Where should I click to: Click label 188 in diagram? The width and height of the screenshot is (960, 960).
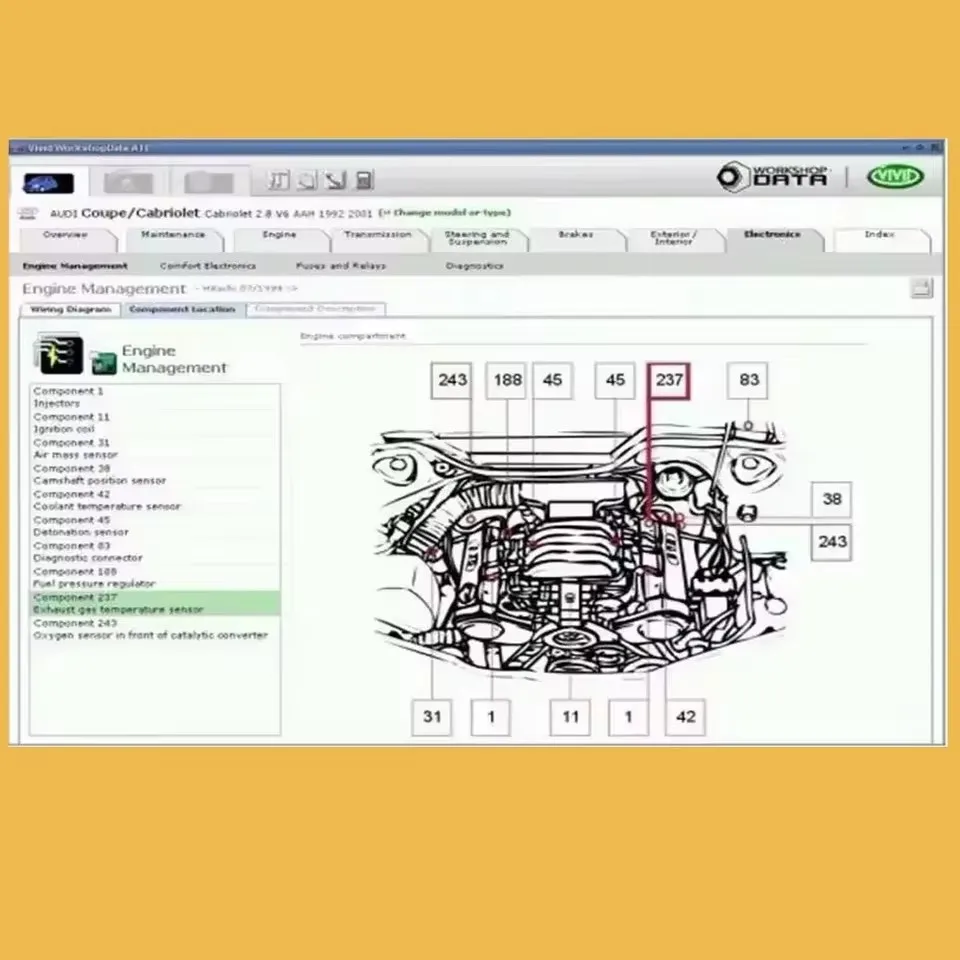pyautogui.click(x=507, y=380)
